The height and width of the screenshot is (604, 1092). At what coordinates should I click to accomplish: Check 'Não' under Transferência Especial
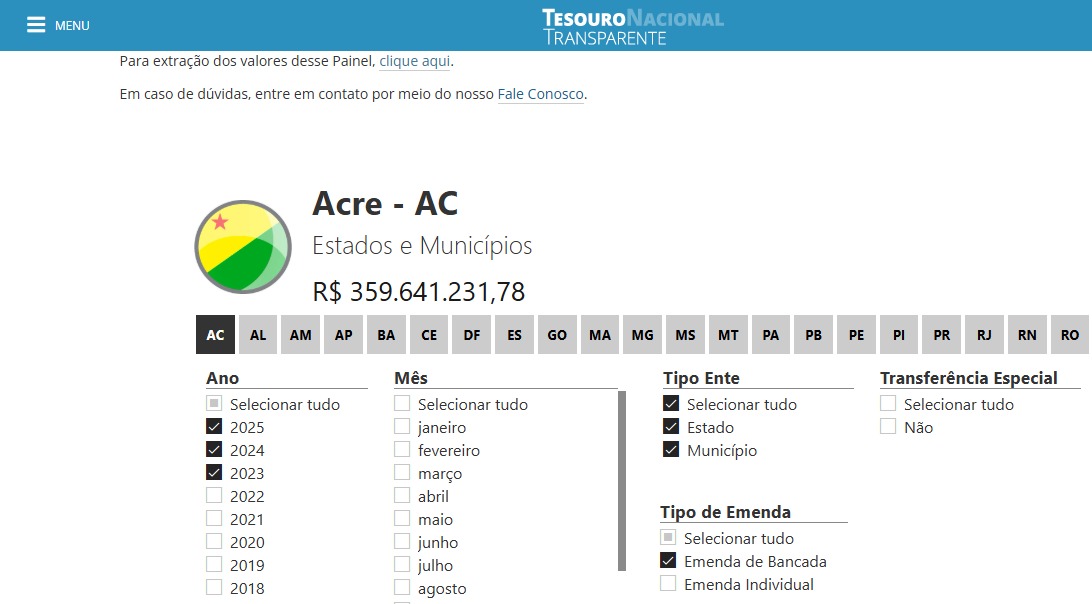click(x=888, y=427)
